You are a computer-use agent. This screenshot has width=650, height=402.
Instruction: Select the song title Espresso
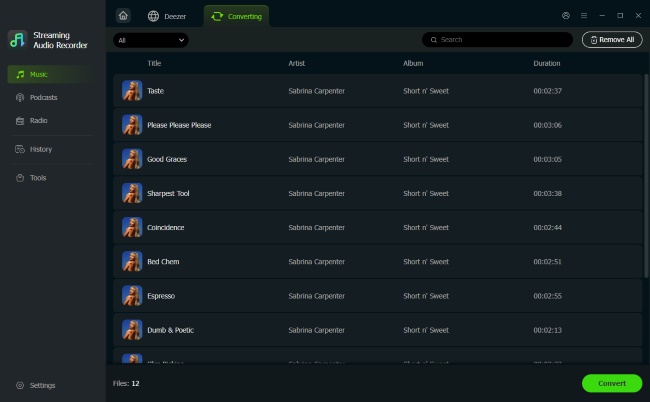(161, 296)
